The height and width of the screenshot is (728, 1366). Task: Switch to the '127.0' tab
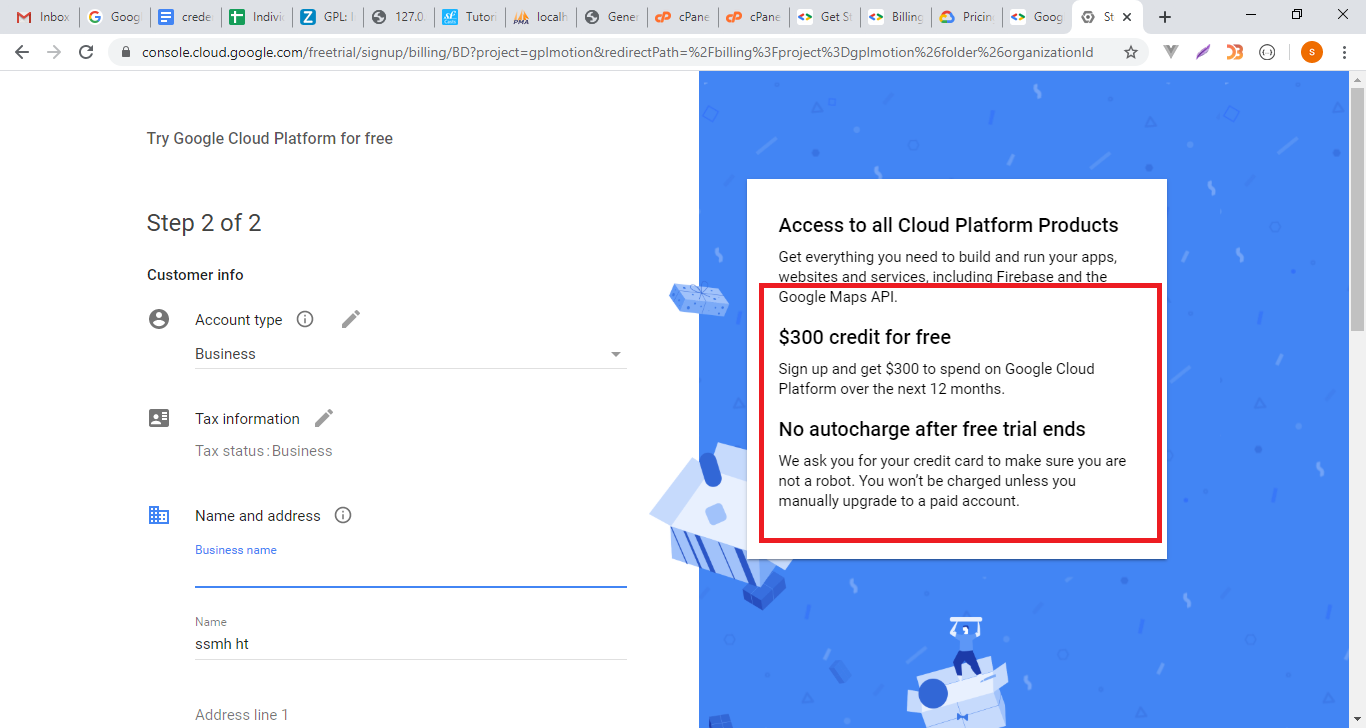398,17
